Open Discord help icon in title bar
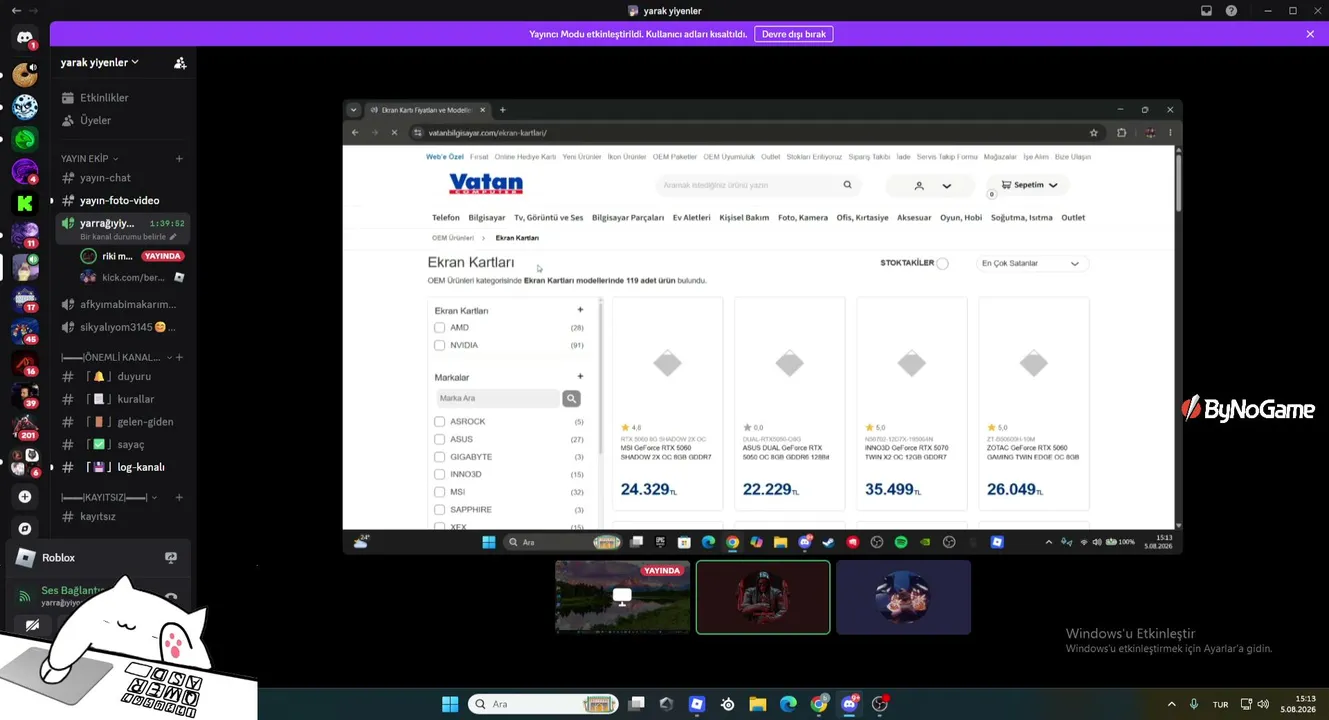 1231,11
